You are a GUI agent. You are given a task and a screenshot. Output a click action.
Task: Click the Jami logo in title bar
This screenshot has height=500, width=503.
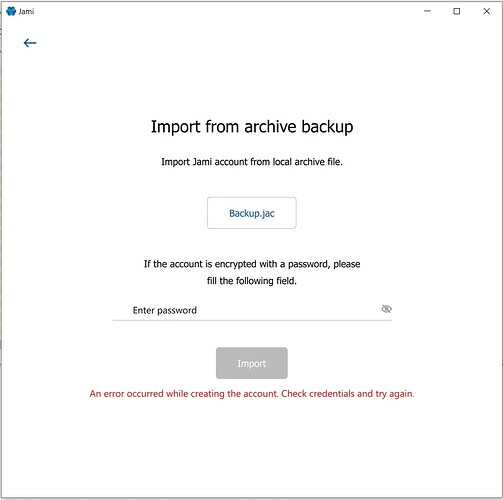click(x=11, y=11)
